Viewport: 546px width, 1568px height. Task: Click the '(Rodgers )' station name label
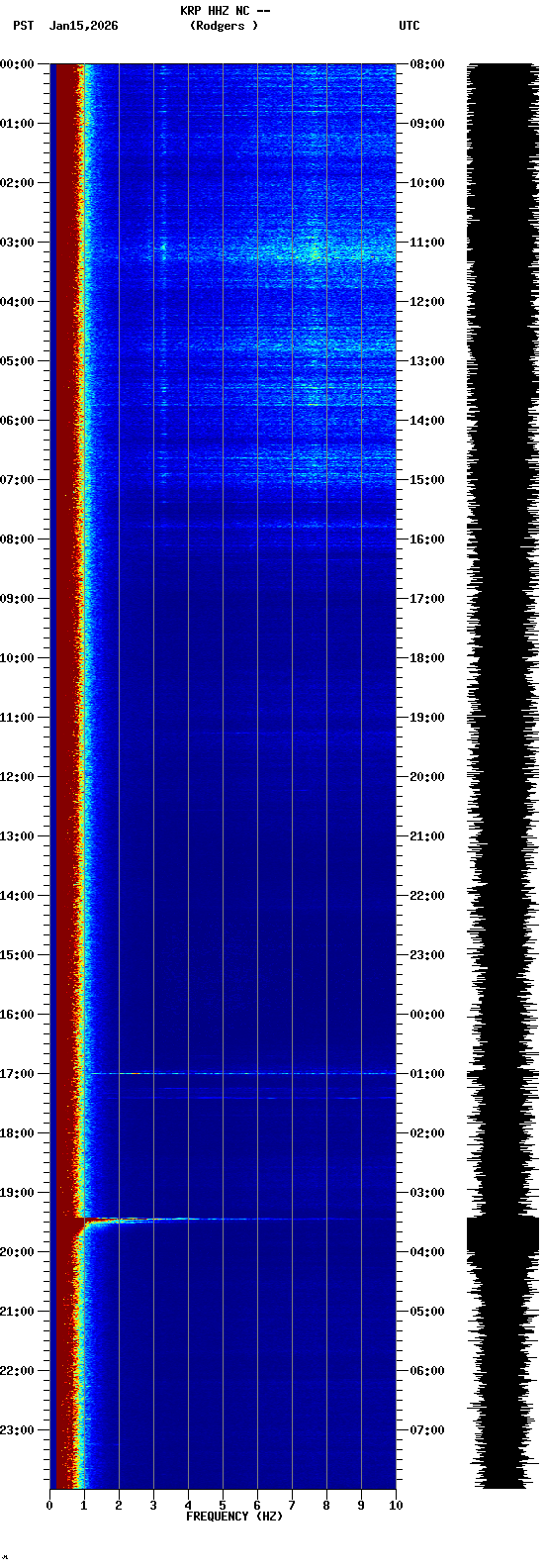(225, 26)
